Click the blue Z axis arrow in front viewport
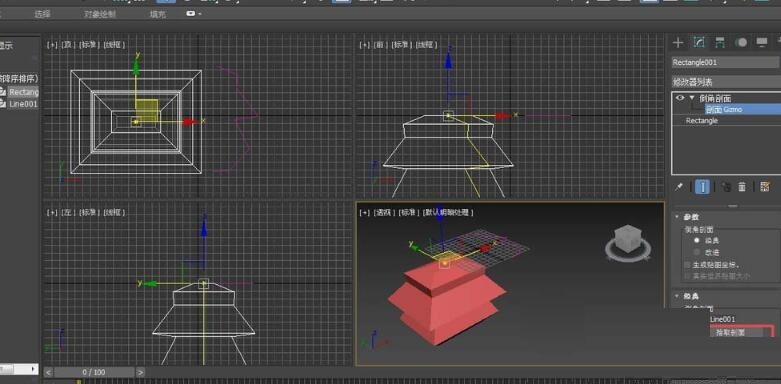This screenshot has width=781, height=384. pos(448,60)
